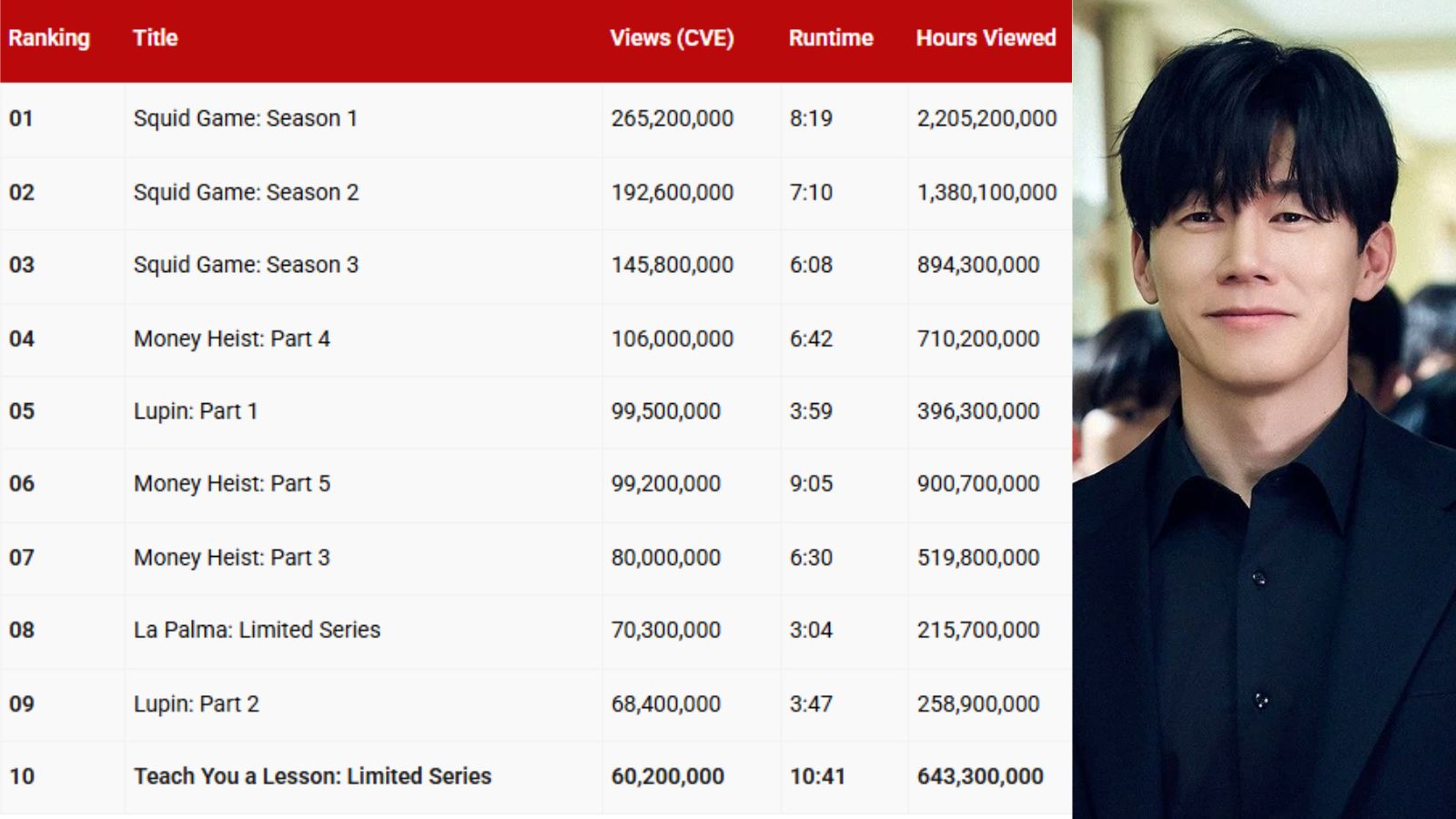Select the title Money Heist: Part 4
Screen dimensions: 1456x819
tap(232, 339)
